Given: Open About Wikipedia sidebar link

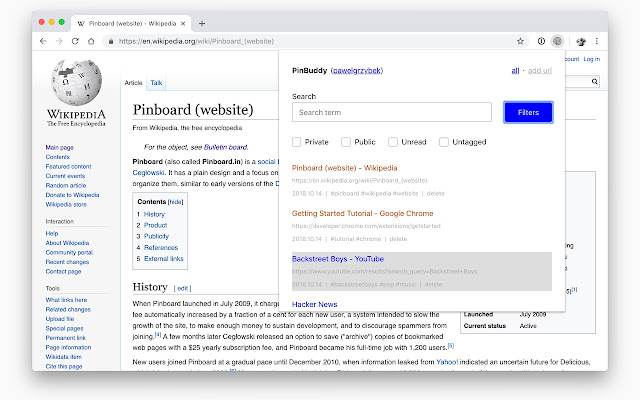Looking at the screenshot, I should pyautogui.click(x=67, y=243).
